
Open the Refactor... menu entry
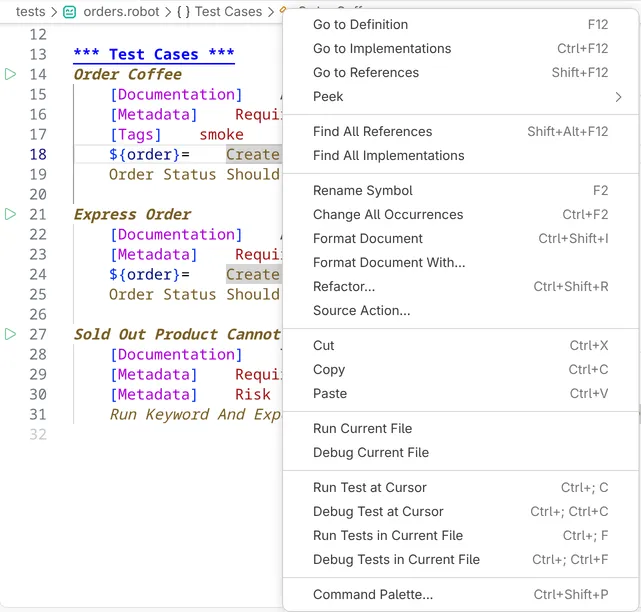[461, 287]
